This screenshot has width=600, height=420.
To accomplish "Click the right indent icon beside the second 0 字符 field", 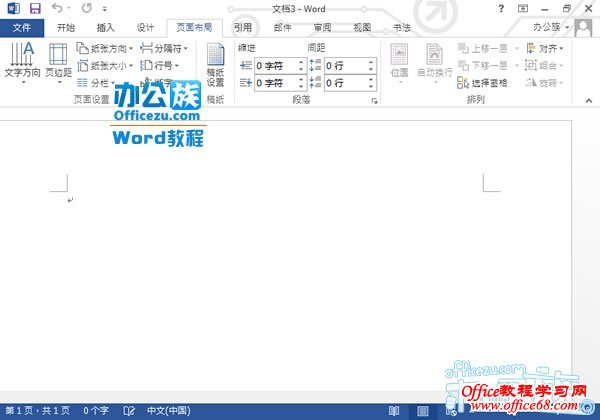I will tap(246, 82).
